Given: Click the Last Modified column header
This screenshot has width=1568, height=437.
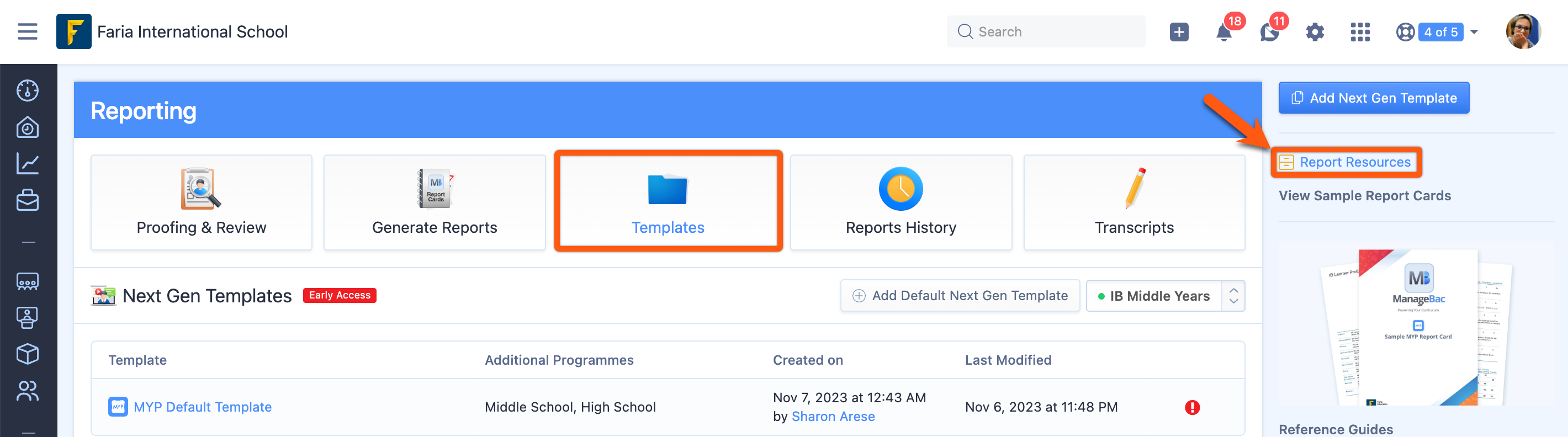Looking at the screenshot, I should (x=1008, y=360).
